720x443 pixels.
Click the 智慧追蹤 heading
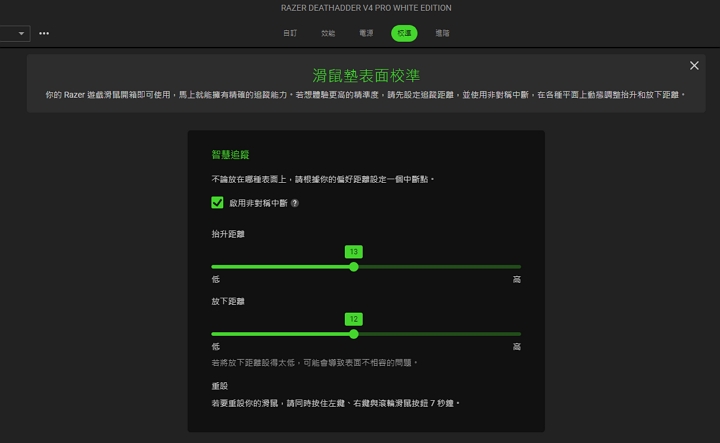tap(230, 155)
